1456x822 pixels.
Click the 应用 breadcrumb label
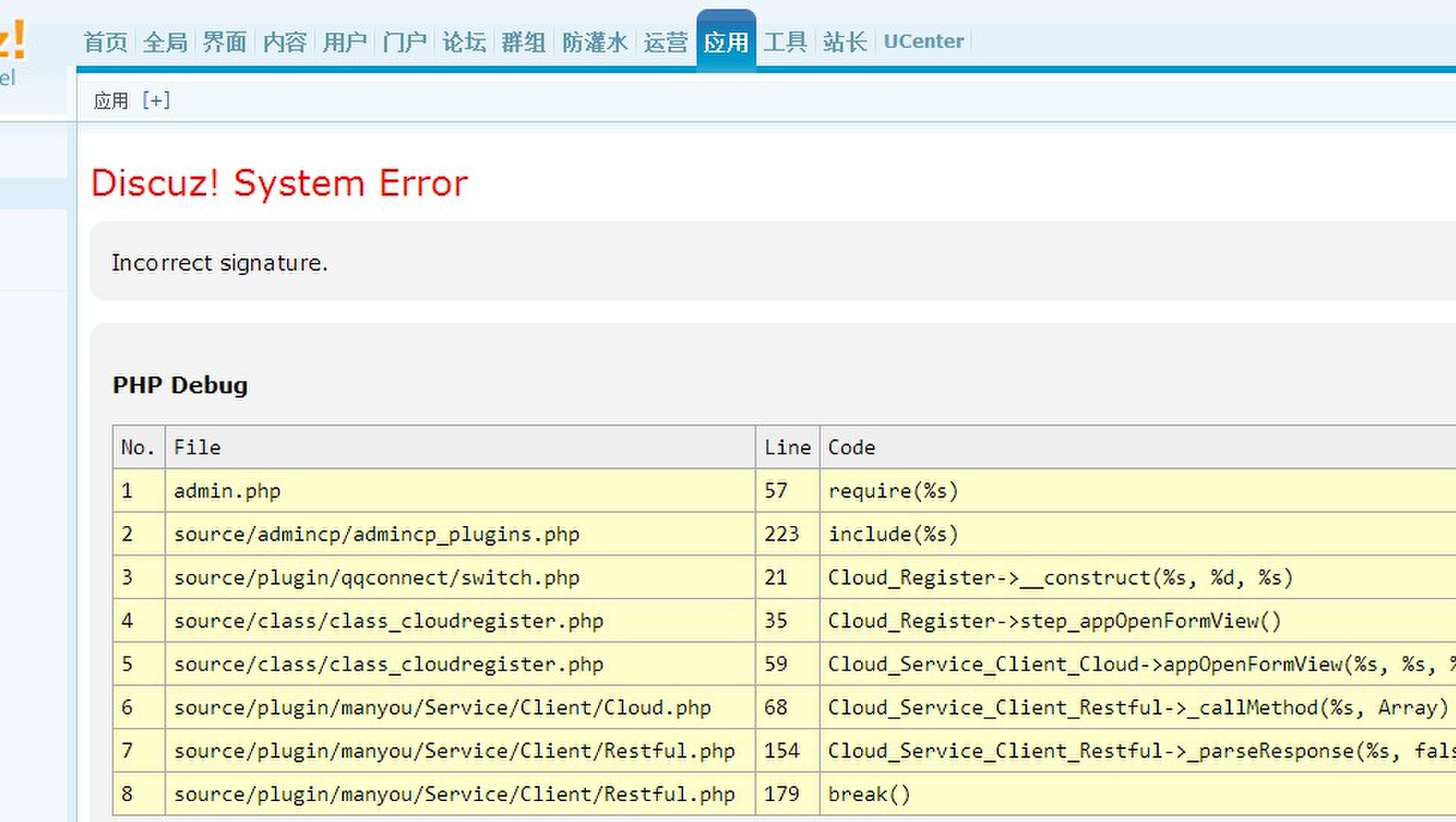point(111,101)
